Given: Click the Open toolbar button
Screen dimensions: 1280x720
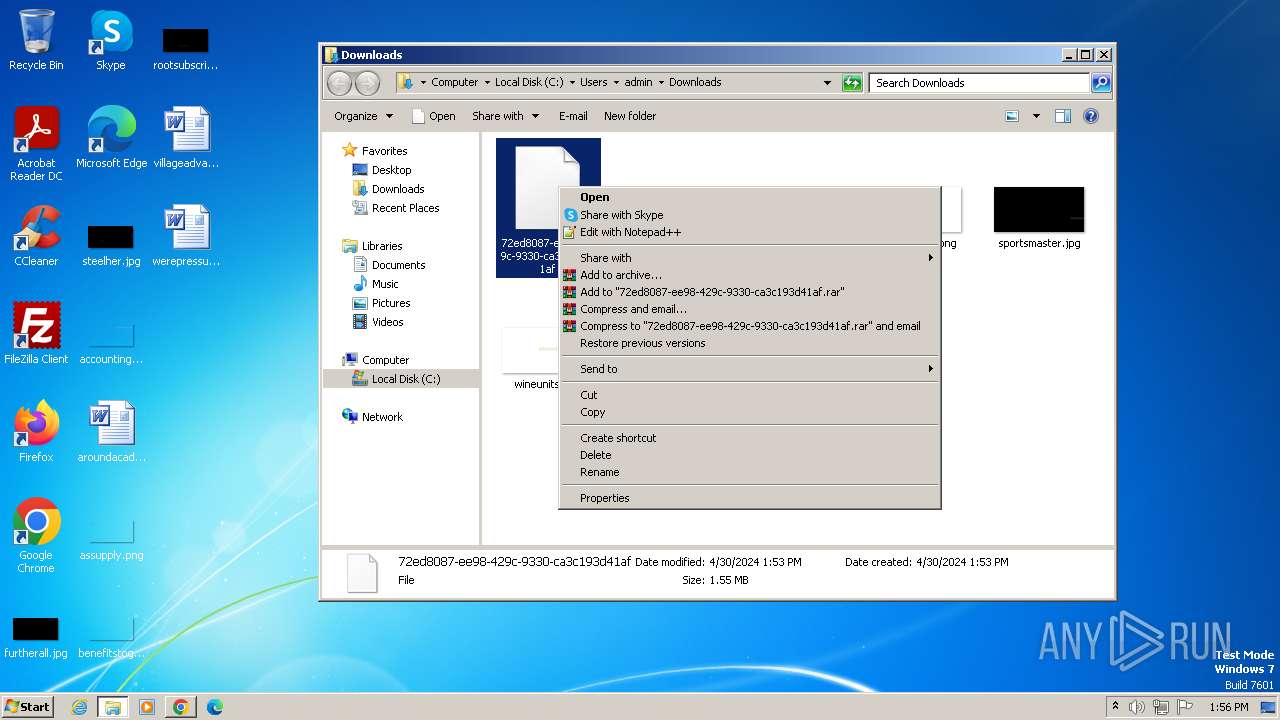Looking at the screenshot, I should (x=433, y=116).
